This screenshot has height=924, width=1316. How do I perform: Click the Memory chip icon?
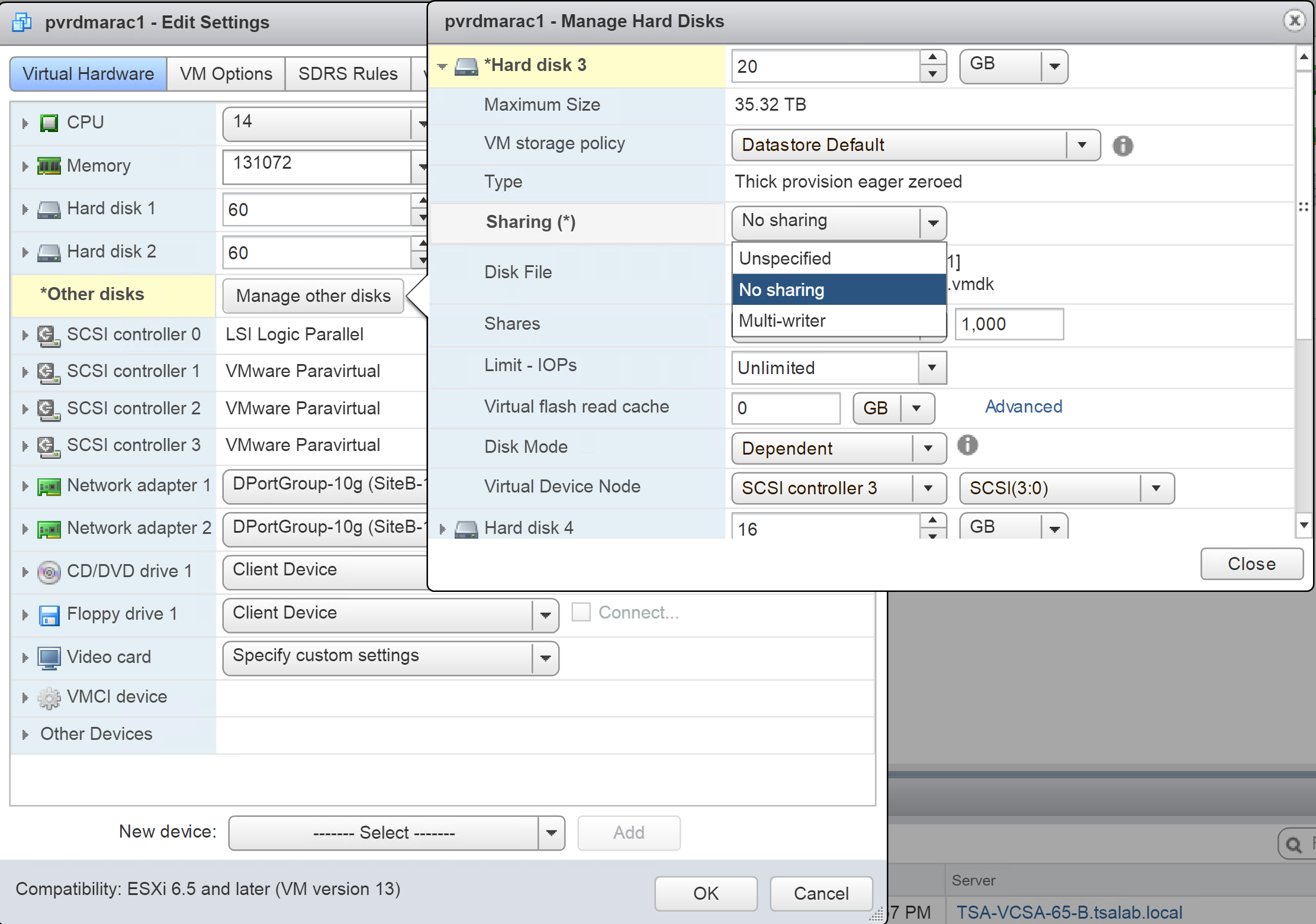49,166
